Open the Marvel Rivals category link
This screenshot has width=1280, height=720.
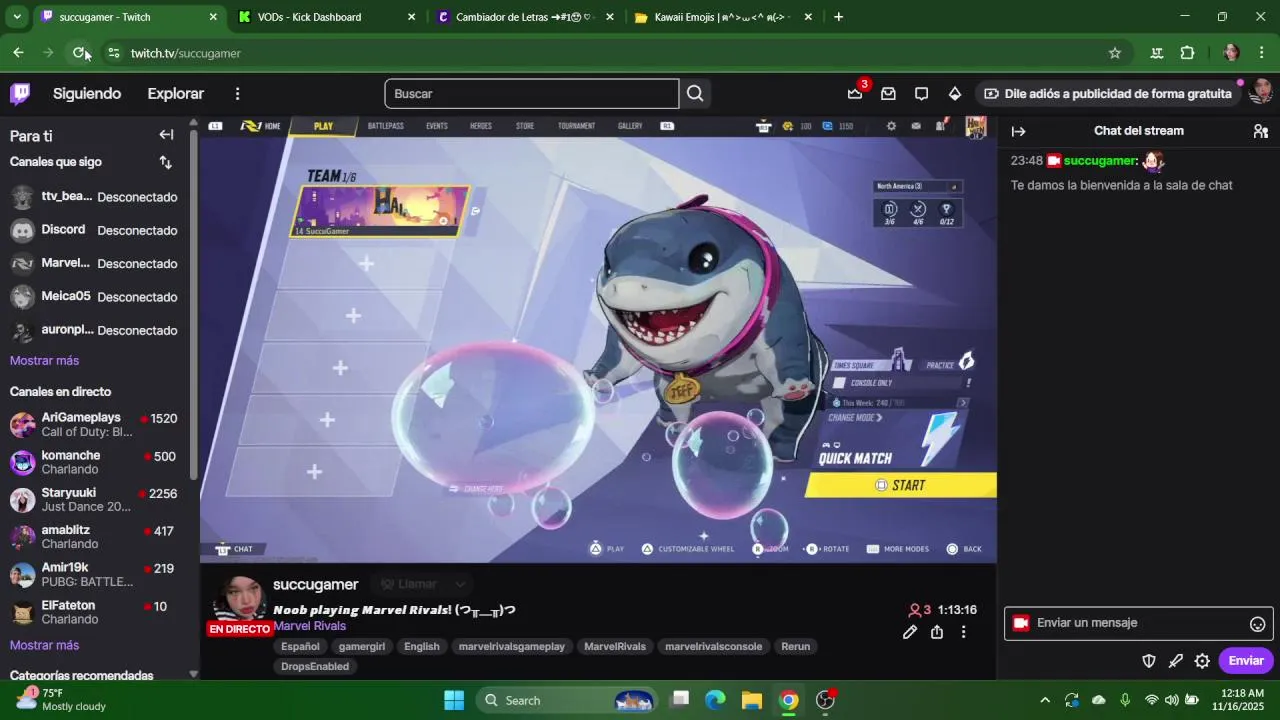click(310, 626)
